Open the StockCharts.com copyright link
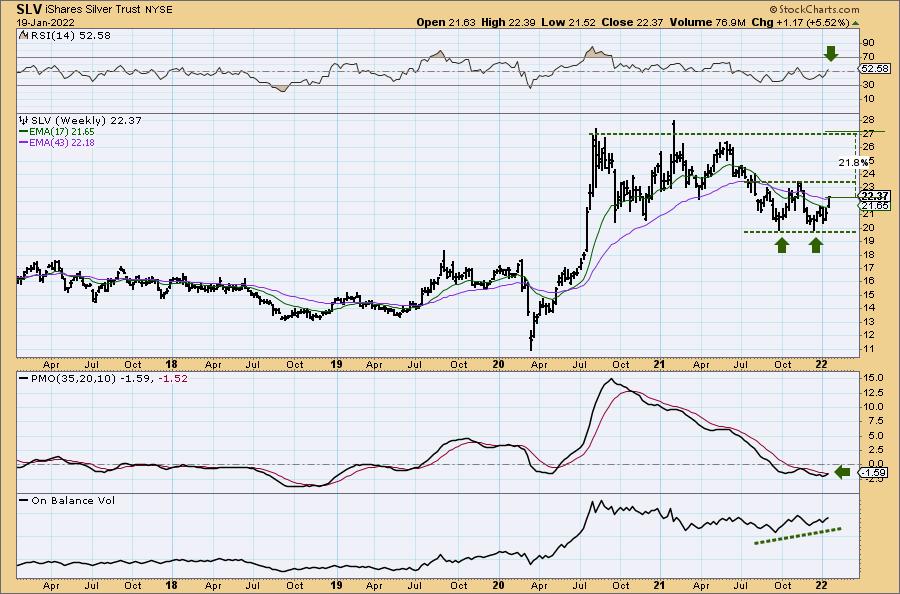 814,9
